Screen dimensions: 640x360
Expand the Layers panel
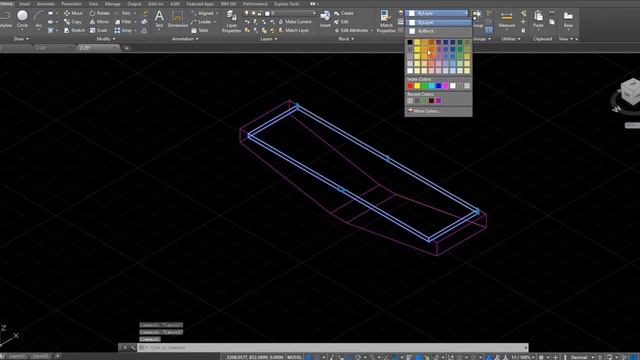[269, 39]
